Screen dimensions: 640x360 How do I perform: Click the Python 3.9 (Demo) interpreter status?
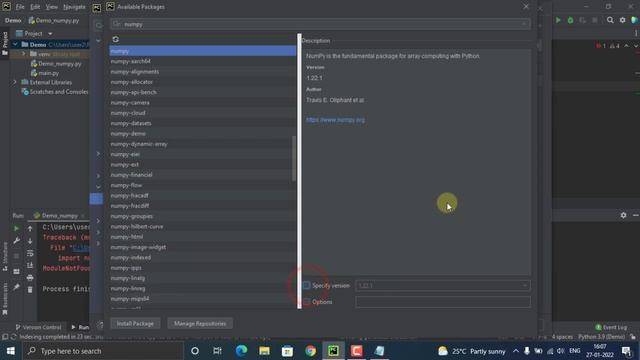(601, 337)
